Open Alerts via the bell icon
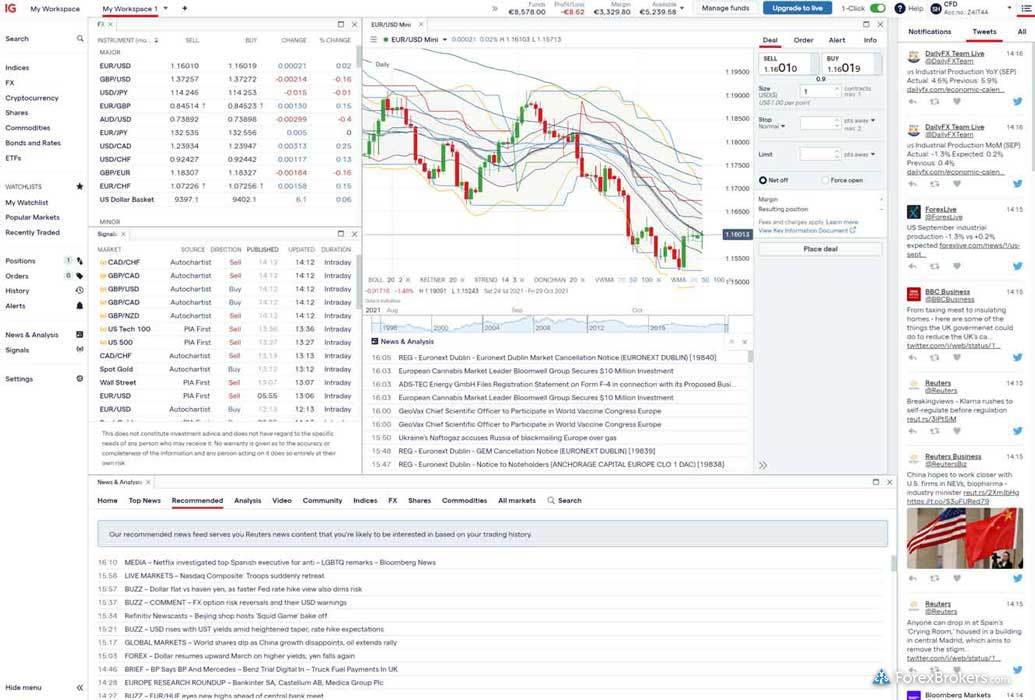 [80, 306]
